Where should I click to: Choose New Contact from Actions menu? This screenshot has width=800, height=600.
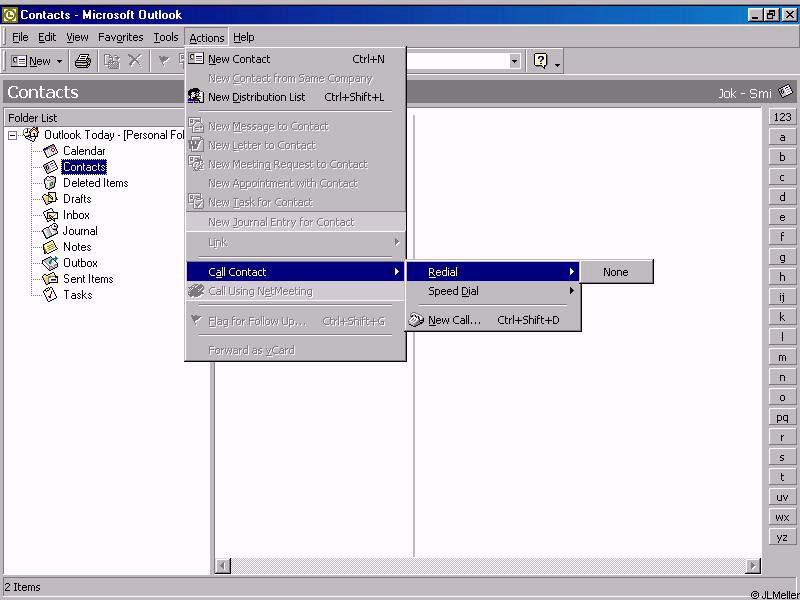296,59
